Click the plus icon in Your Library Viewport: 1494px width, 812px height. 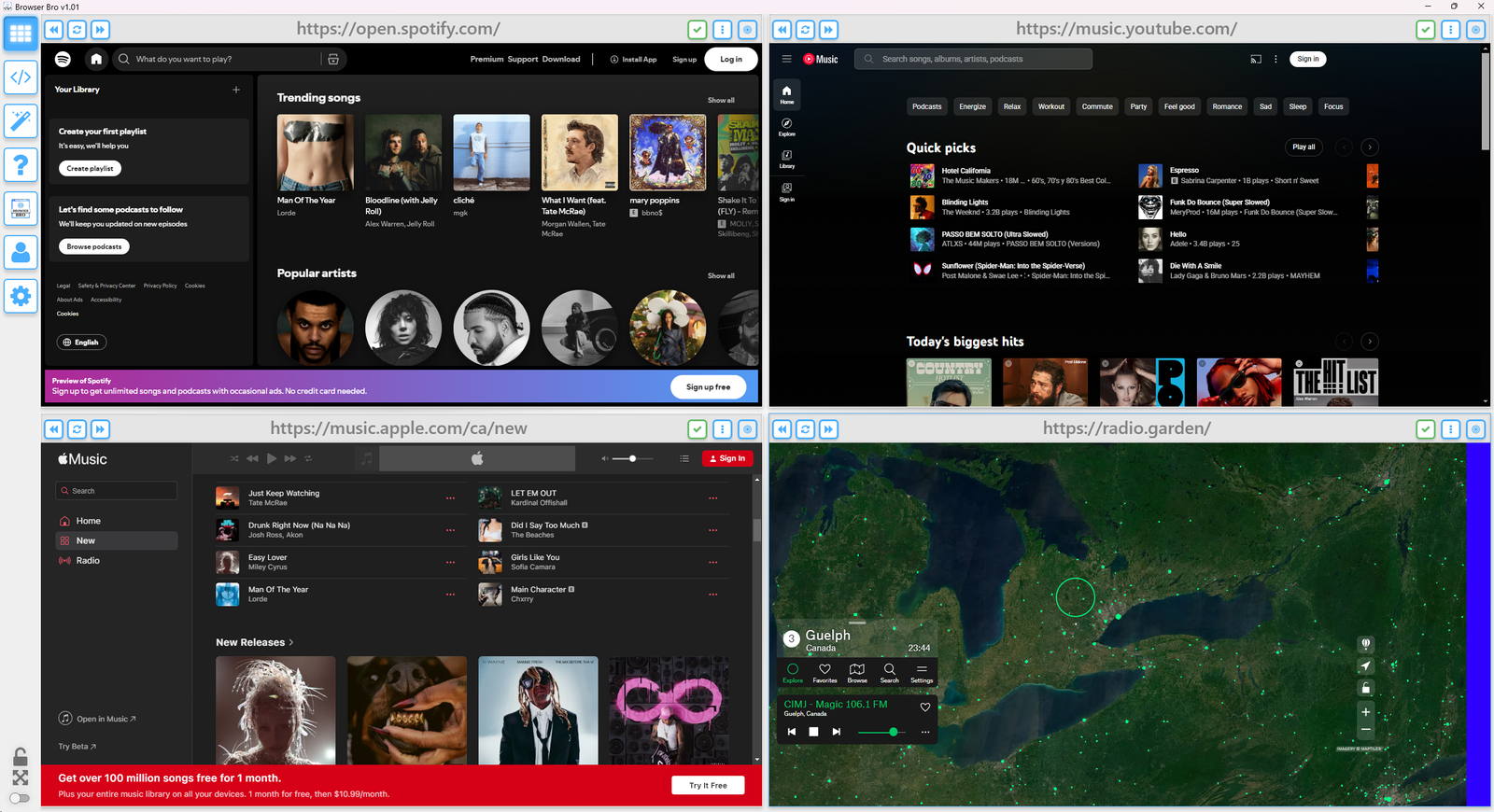point(236,90)
